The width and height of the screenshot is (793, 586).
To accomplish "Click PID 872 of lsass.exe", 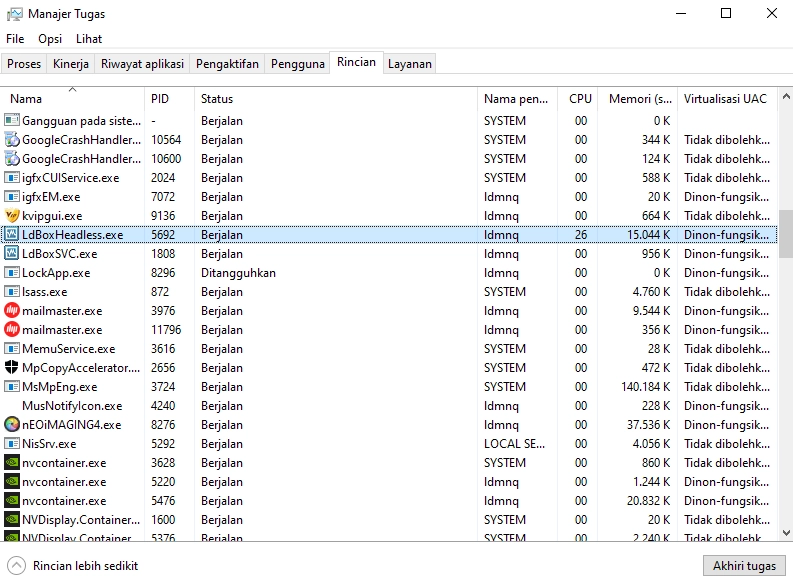I will click(160, 292).
